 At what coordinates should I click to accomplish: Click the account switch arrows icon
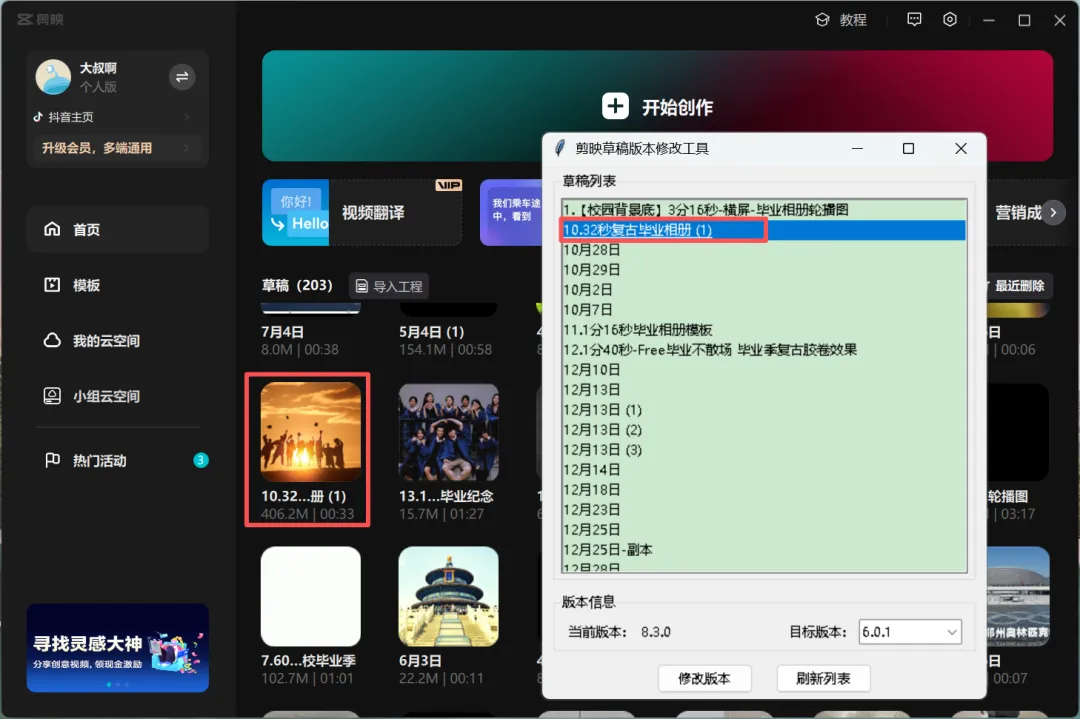182,76
